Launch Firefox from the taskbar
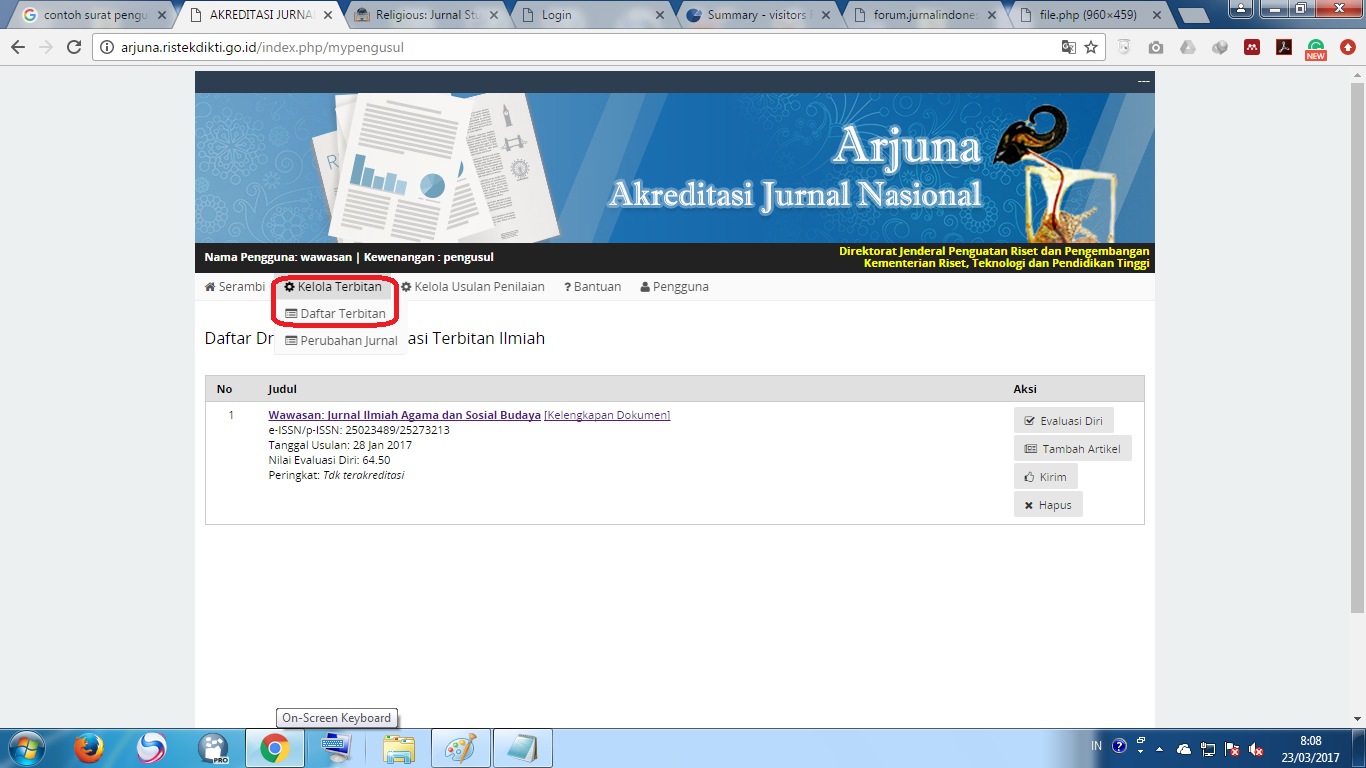The width and height of the screenshot is (1366, 768). (x=90, y=748)
